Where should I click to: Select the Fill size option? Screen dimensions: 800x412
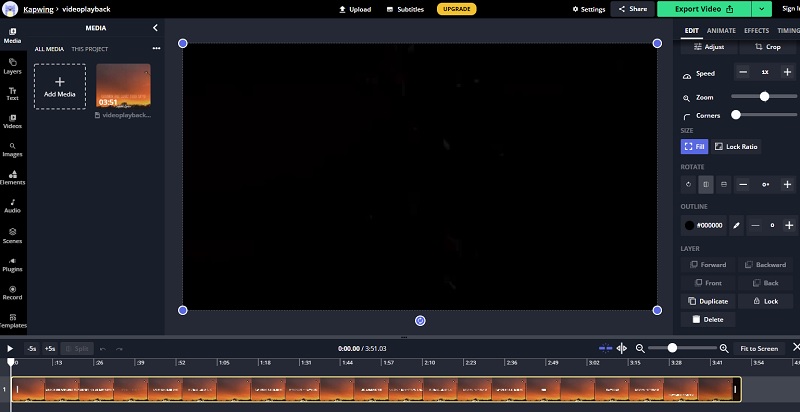tap(694, 146)
